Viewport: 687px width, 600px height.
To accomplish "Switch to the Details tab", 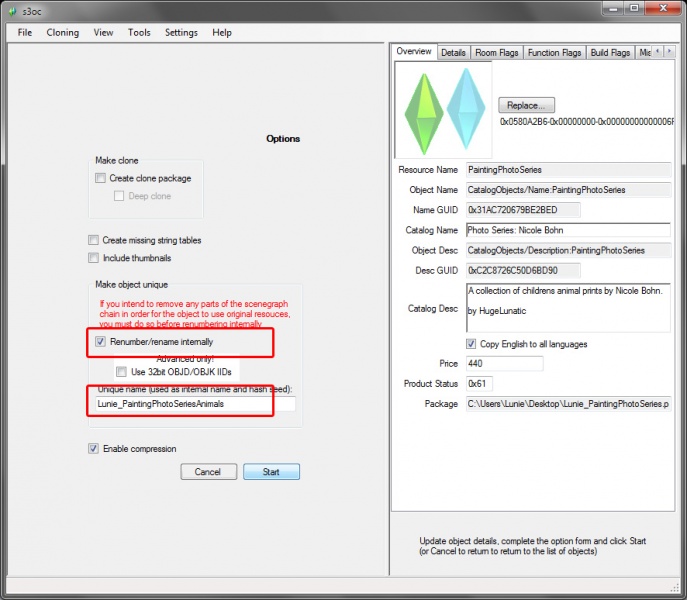I will pos(453,53).
